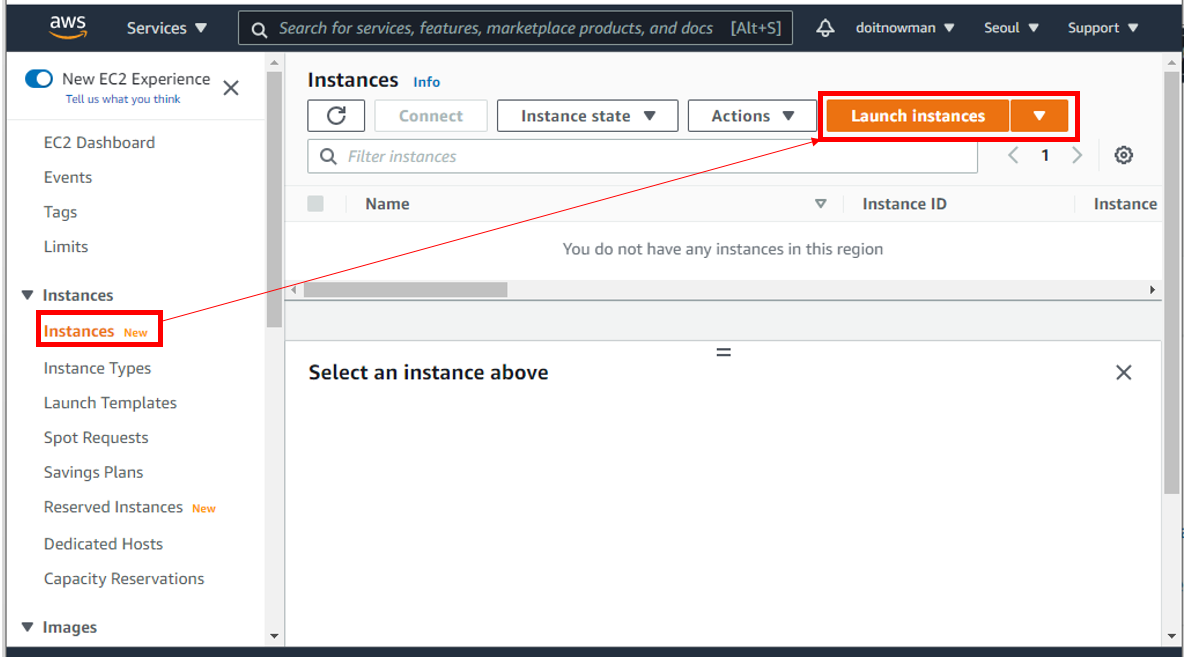The height and width of the screenshot is (660, 1189).
Task: Click the top services search box
Action: 515,28
